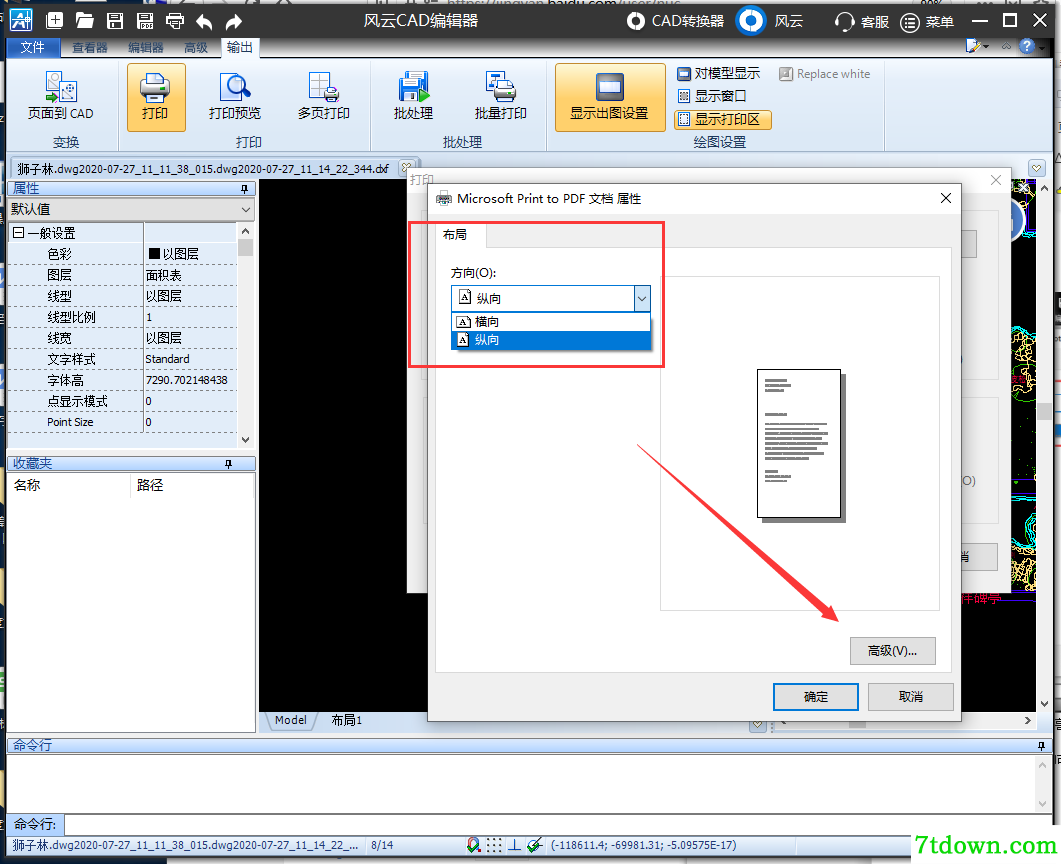Open the 方向 orientation combo box arrow

tap(642, 298)
